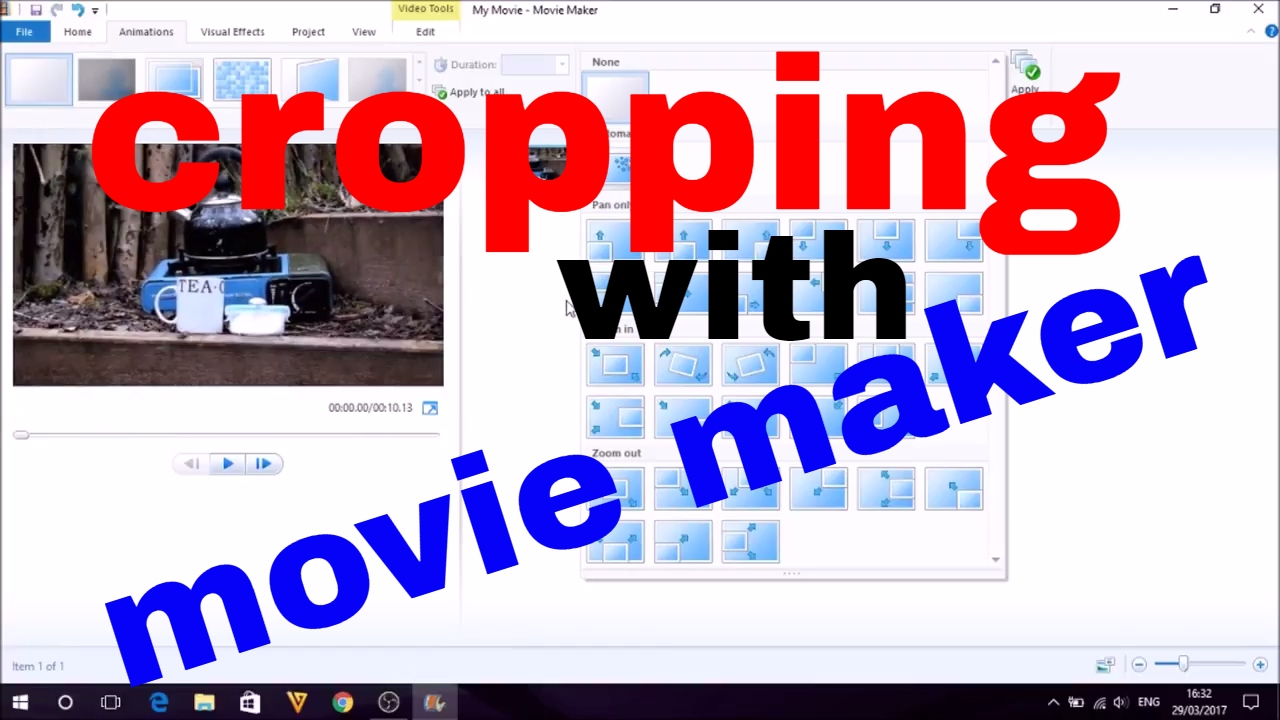1280x720 pixels.
Task: Click the Item 1 of 1 status text
Action: tap(38, 666)
